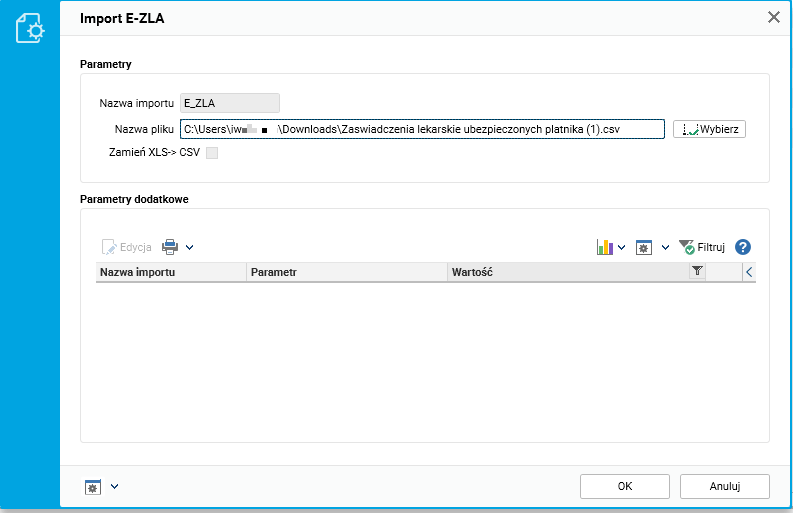Expand the chart dropdown arrow
This screenshot has height=513, width=793.
[622, 247]
